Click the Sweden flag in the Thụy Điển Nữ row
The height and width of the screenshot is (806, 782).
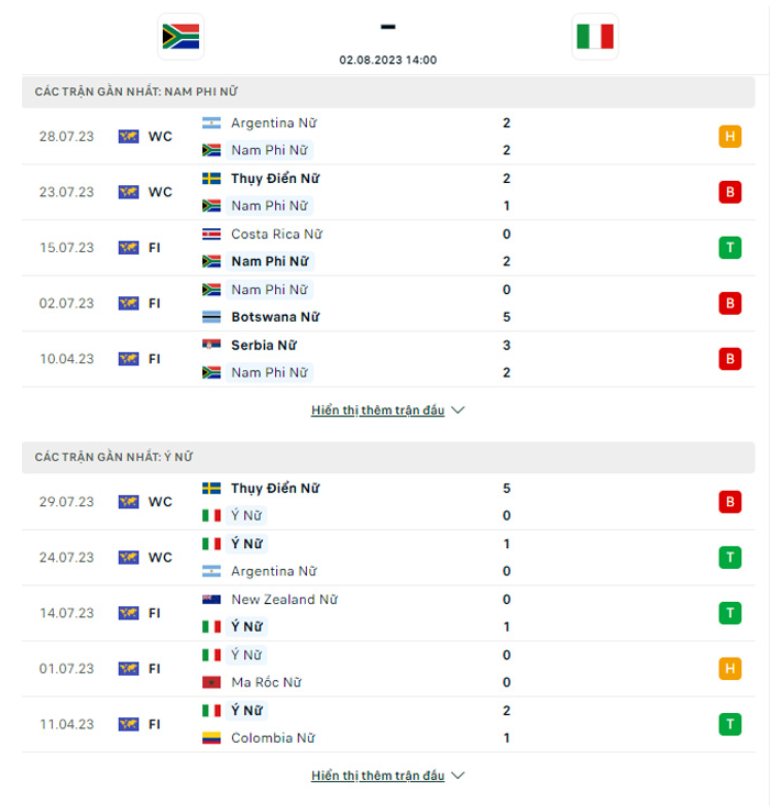(214, 179)
